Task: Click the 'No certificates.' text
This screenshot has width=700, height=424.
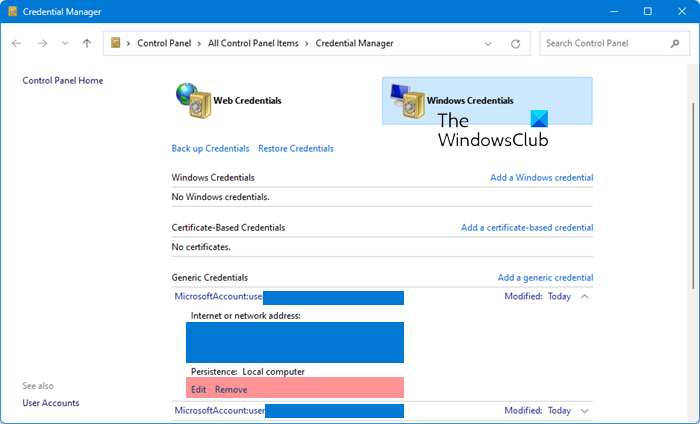Action: (201, 247)
